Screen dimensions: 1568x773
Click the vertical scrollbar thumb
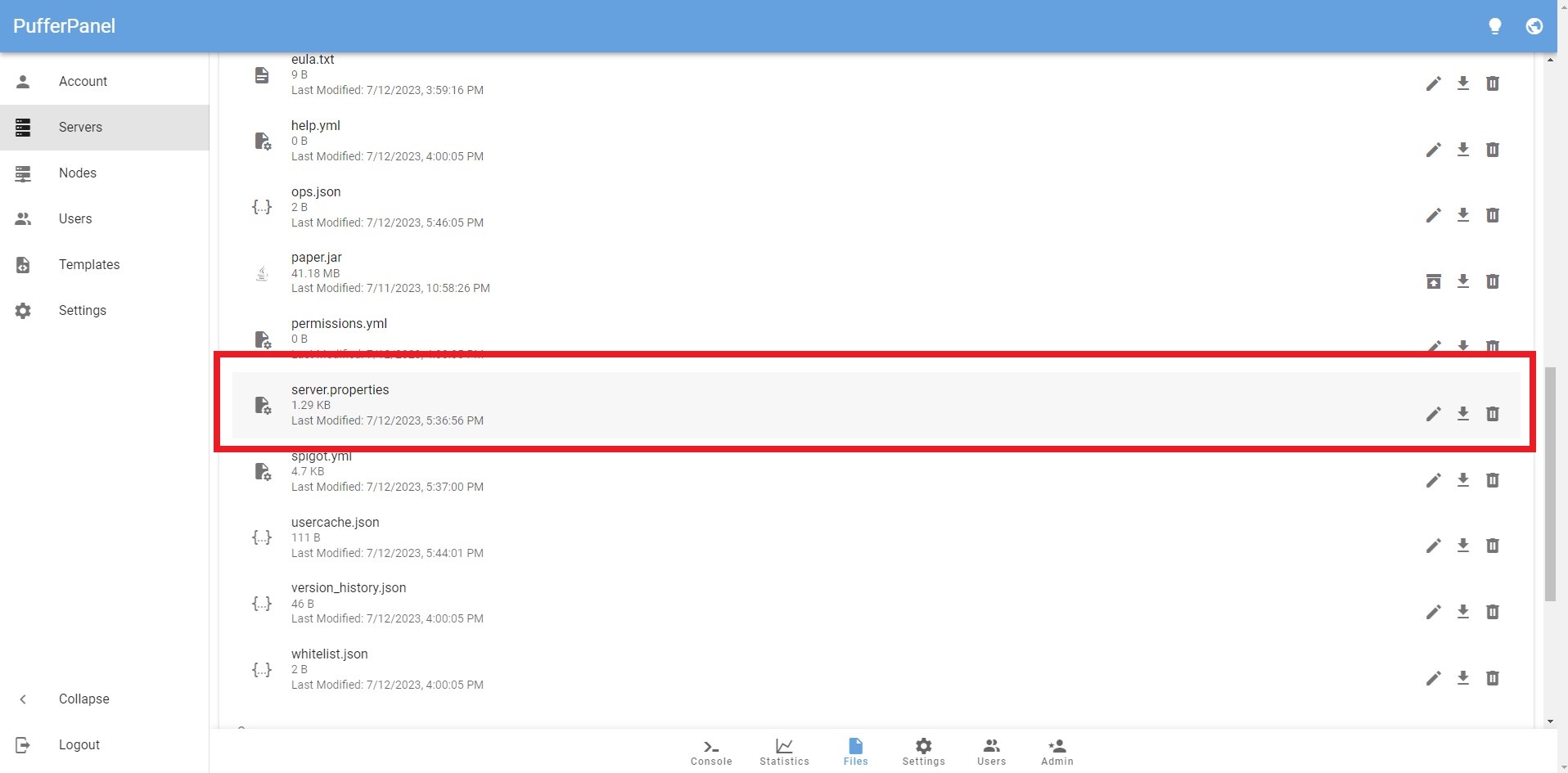(1550, 484)
